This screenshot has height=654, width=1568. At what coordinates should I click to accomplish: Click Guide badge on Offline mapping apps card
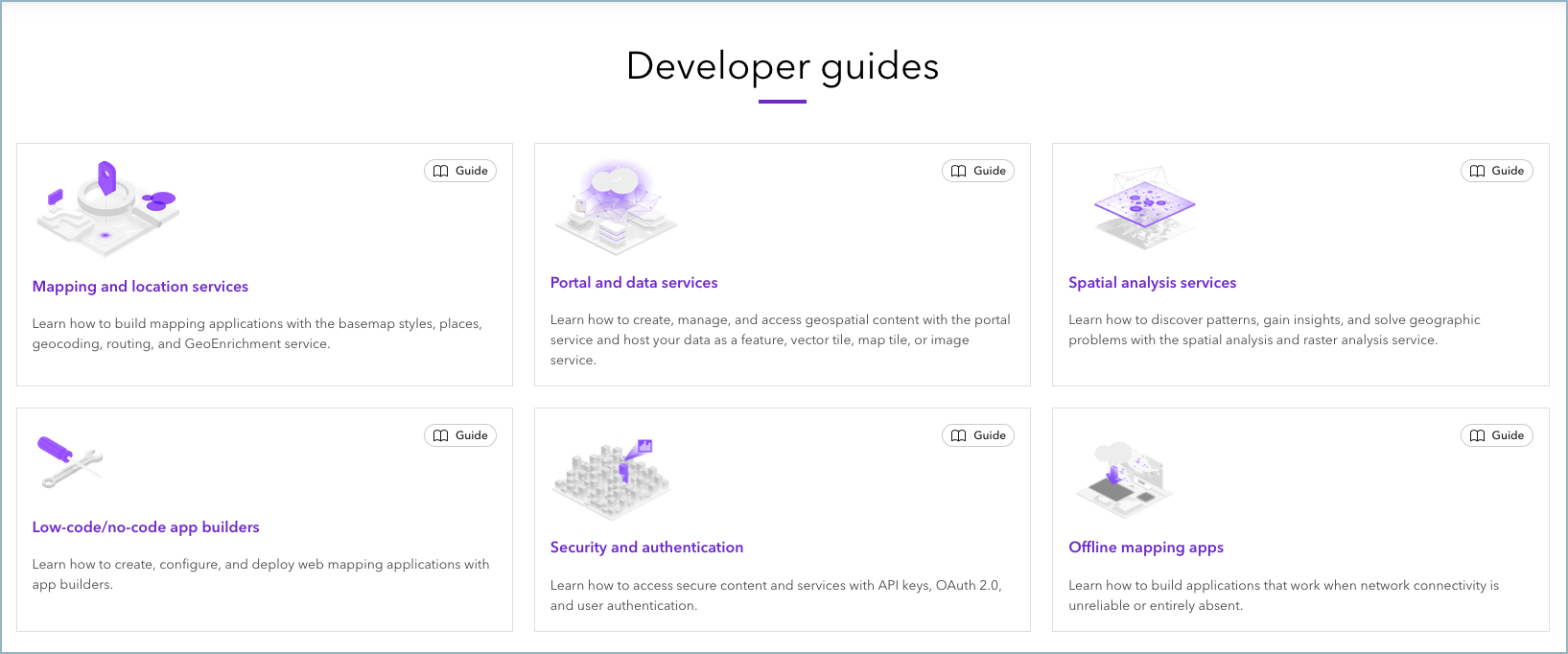point(1497,435)
